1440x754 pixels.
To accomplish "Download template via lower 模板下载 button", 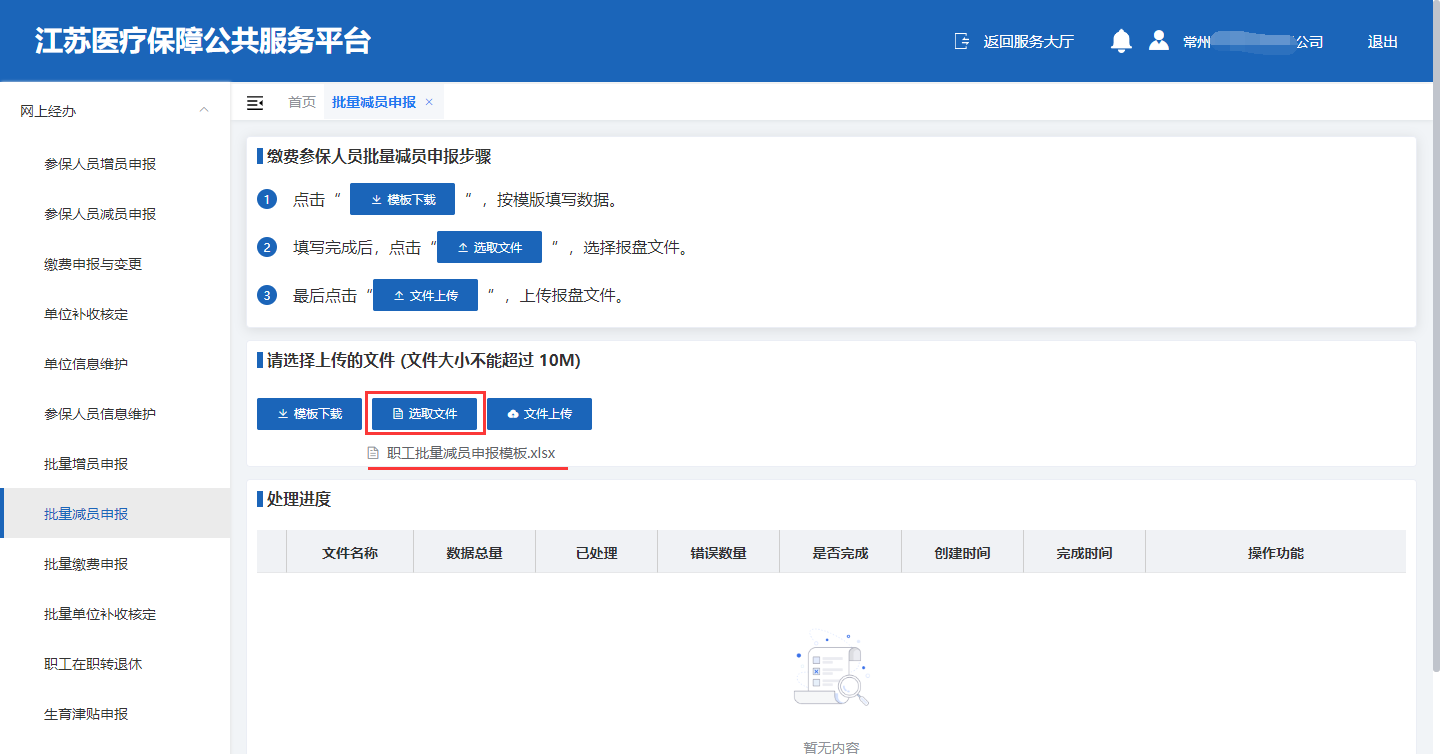I will pyautogui.click(x=309, y=414).
